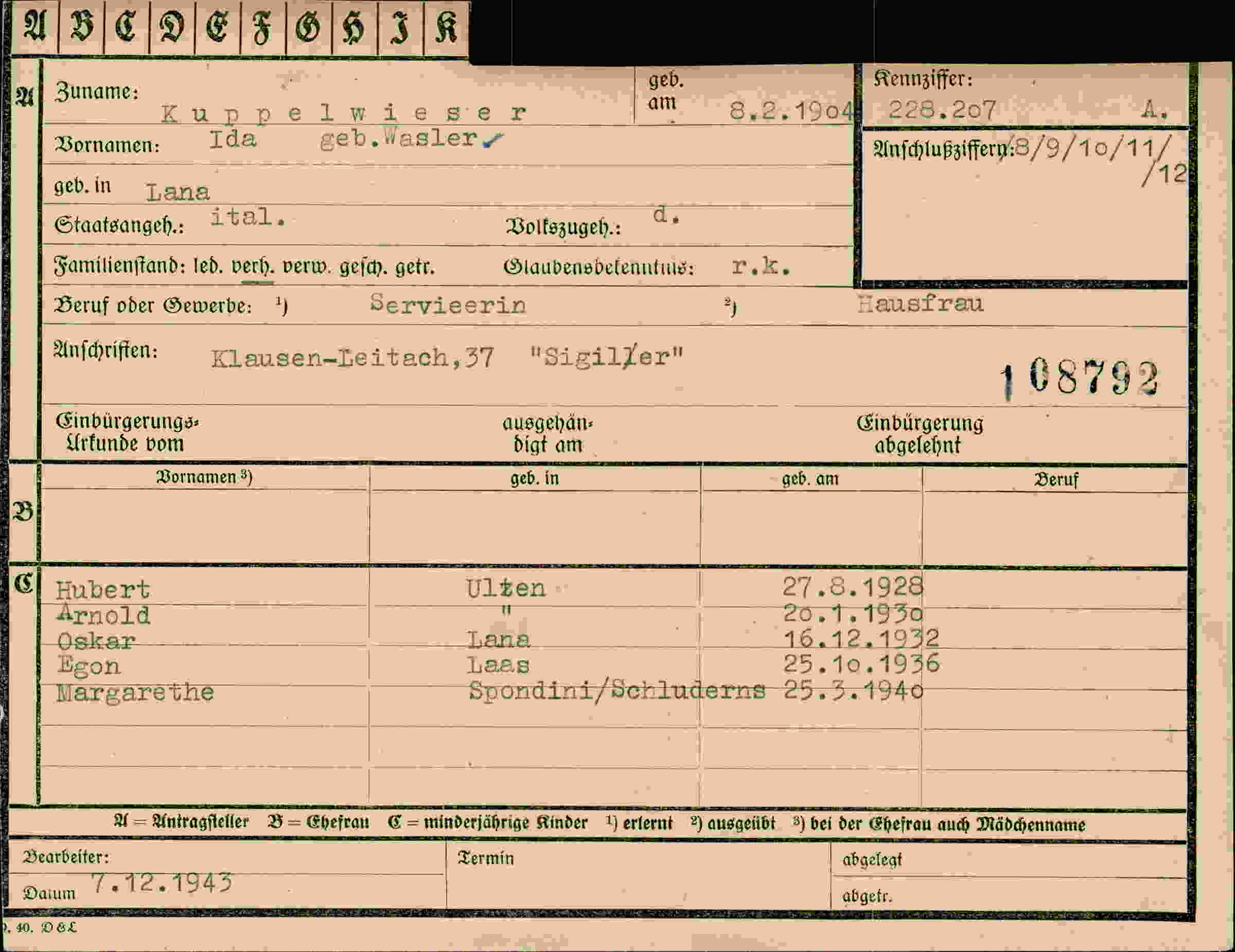Click the practised occupation Hausfrau
This screenshot has height=952, width=1235.
coord(921,303)
